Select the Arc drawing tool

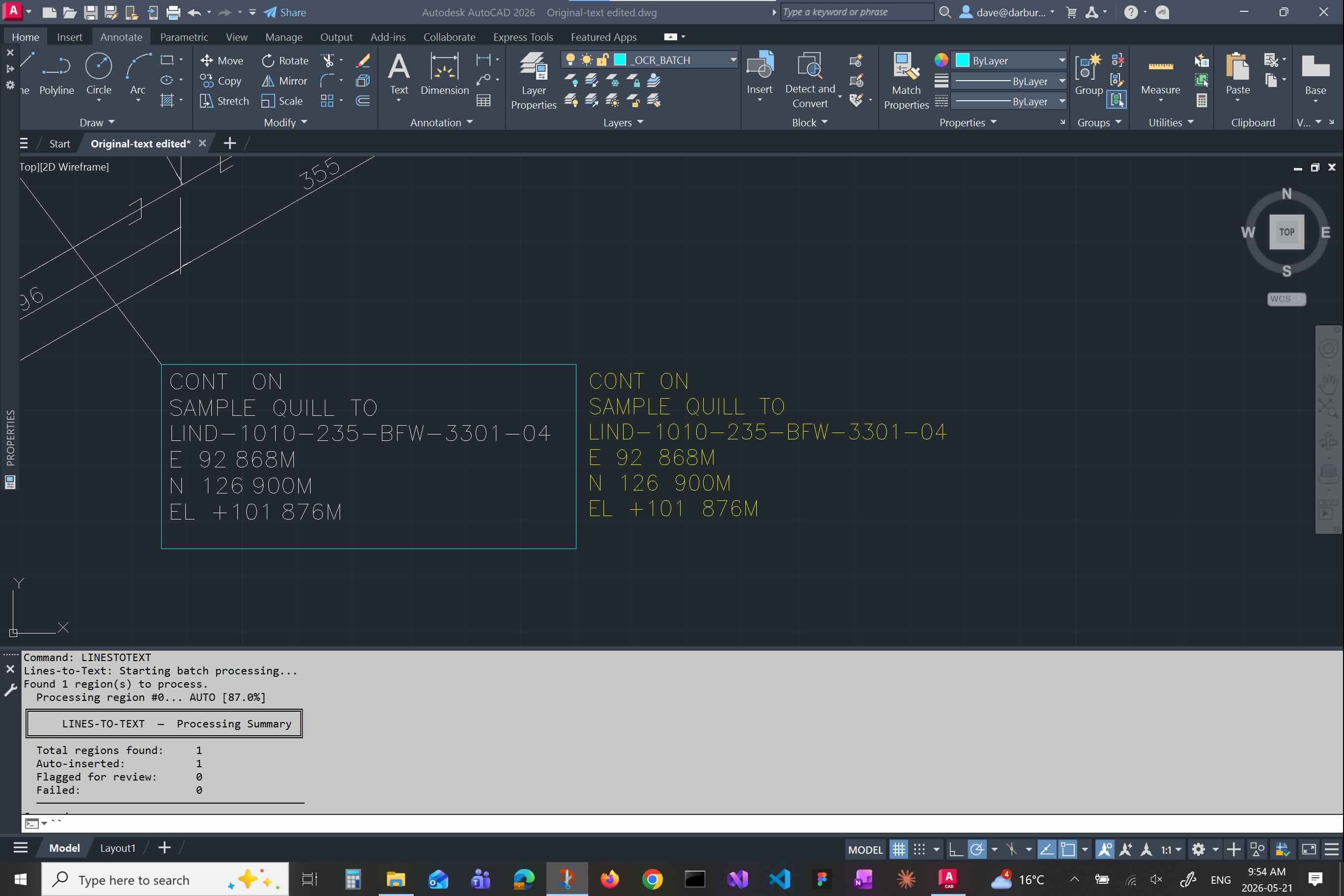pyautogui.click(x=138, y=74)
